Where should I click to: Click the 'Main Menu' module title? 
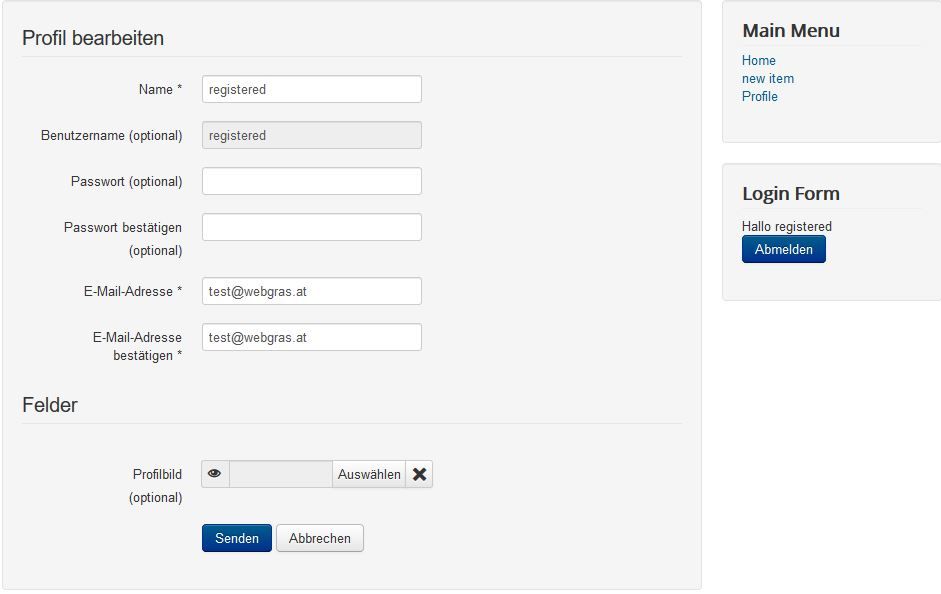790,30
